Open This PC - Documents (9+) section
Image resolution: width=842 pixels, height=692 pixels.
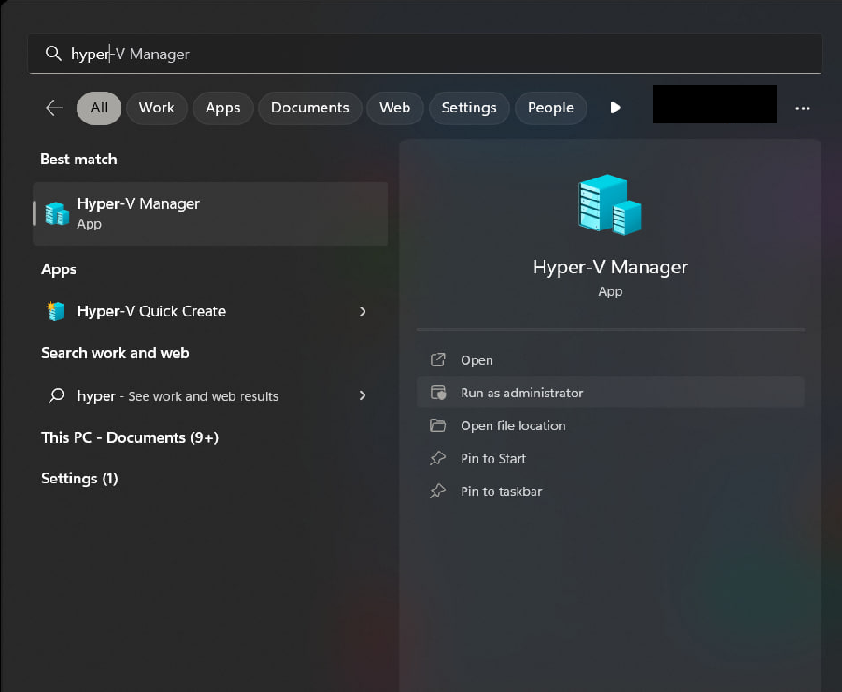point(130,438)
